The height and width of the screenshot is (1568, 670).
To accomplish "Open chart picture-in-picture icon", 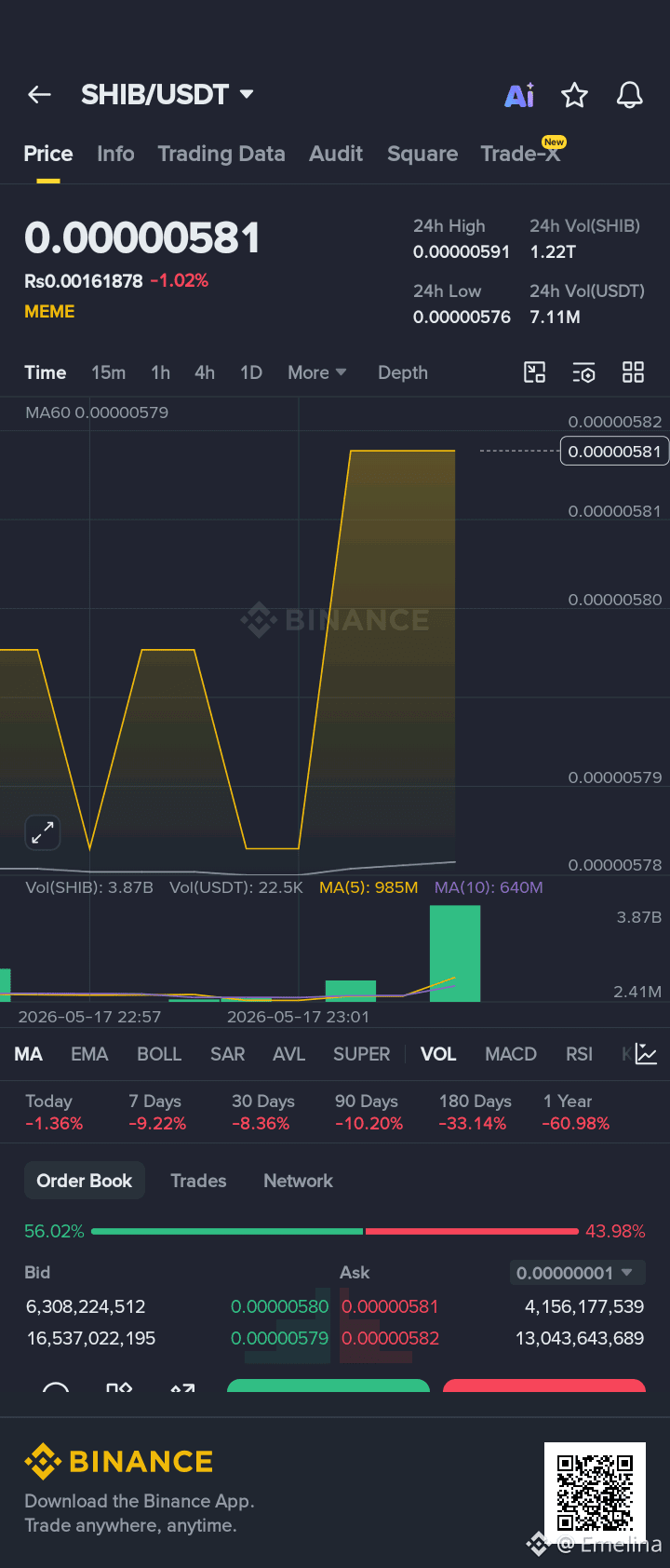I will click(535, 372).
